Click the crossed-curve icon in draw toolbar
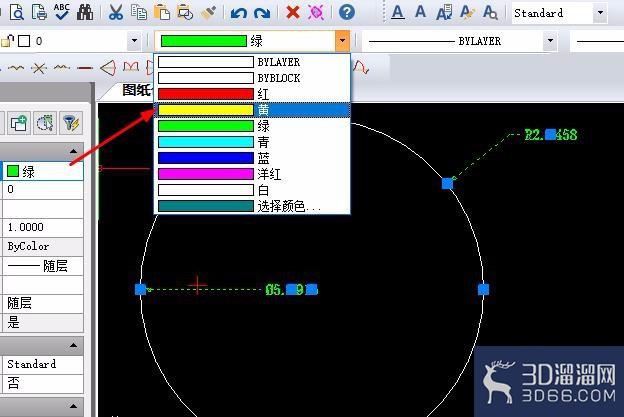 39,68
